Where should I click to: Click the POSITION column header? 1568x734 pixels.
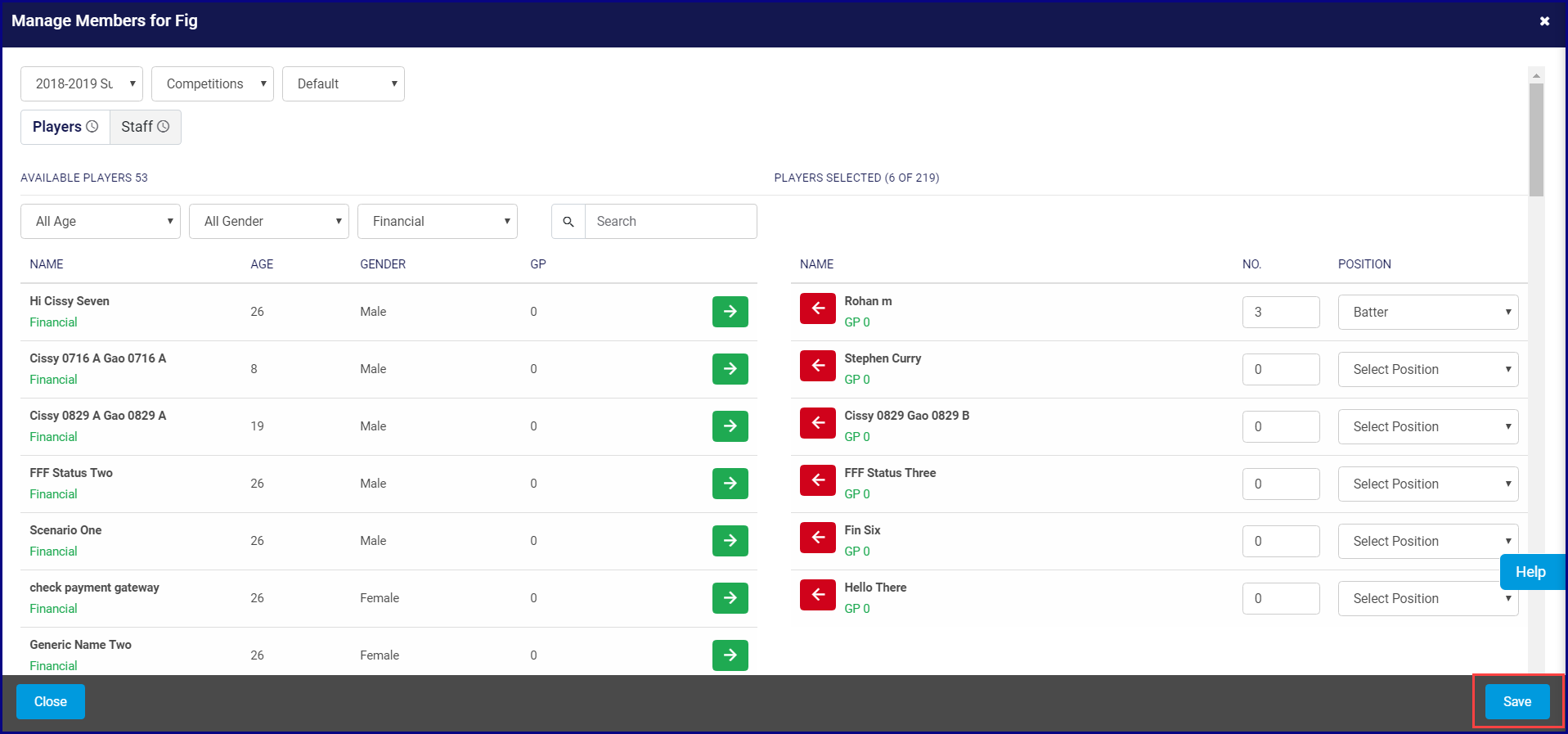click(1364, 264)
